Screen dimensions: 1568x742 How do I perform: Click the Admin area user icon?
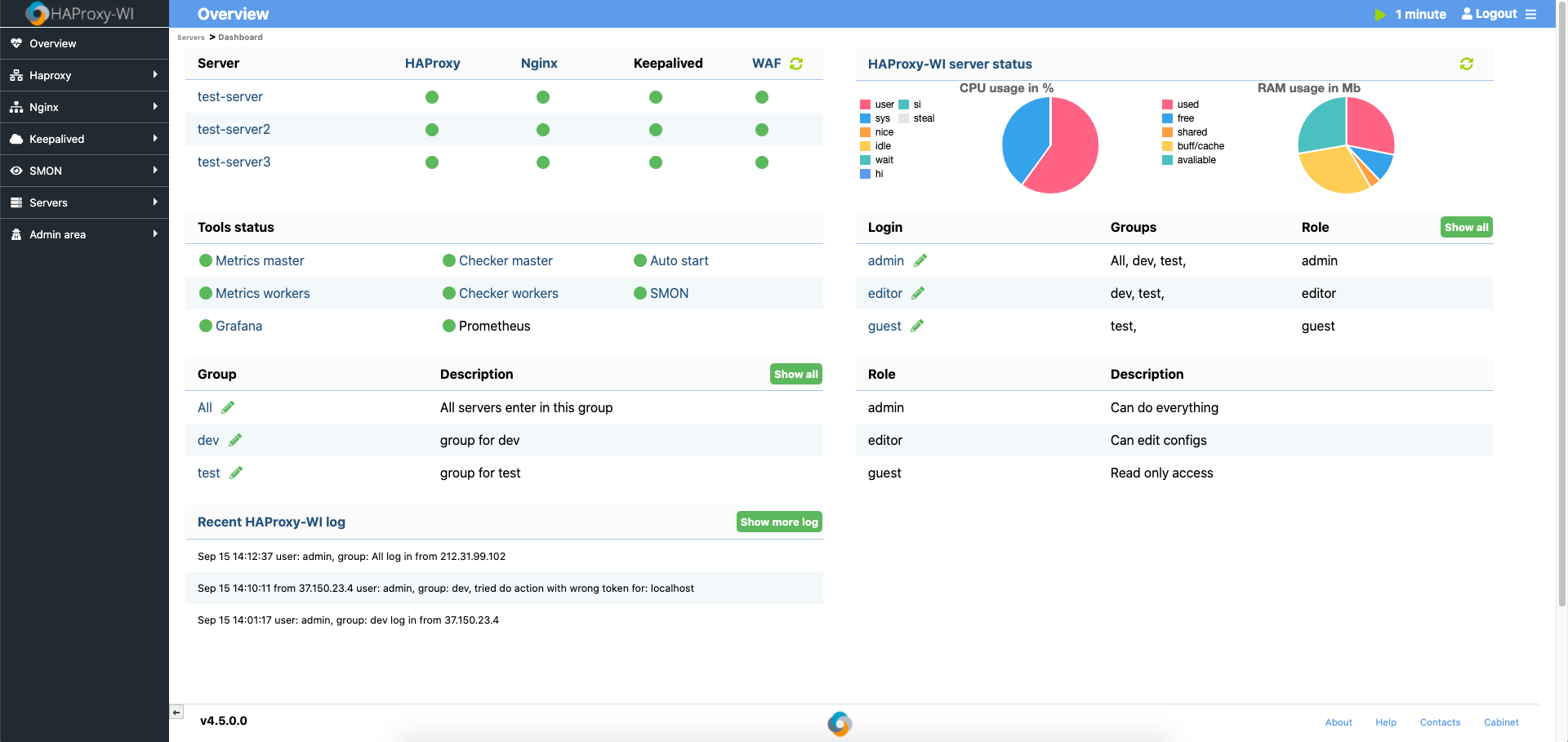[16, 234]
